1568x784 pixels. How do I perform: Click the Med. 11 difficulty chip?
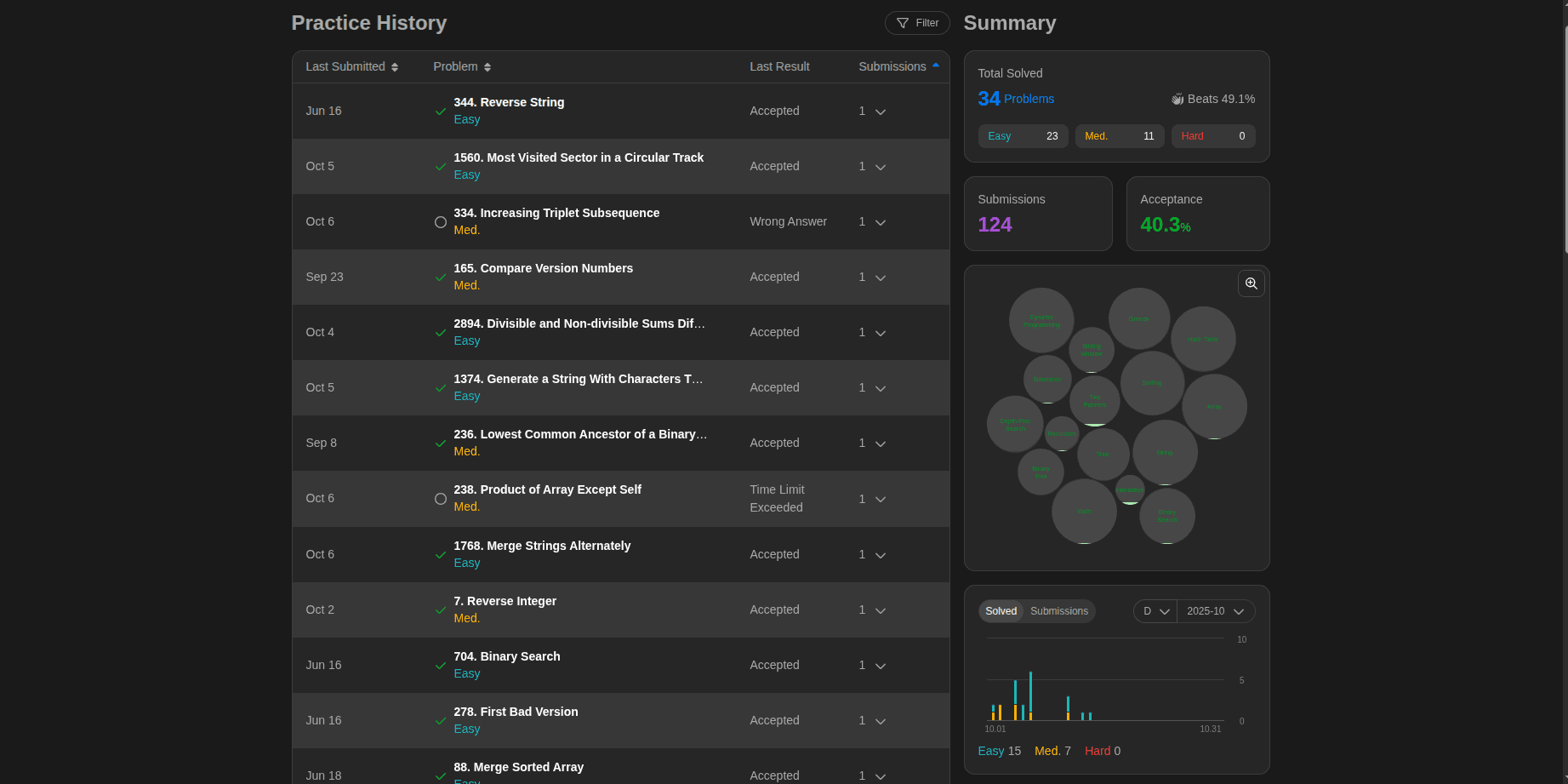[x=1119, y=136]
